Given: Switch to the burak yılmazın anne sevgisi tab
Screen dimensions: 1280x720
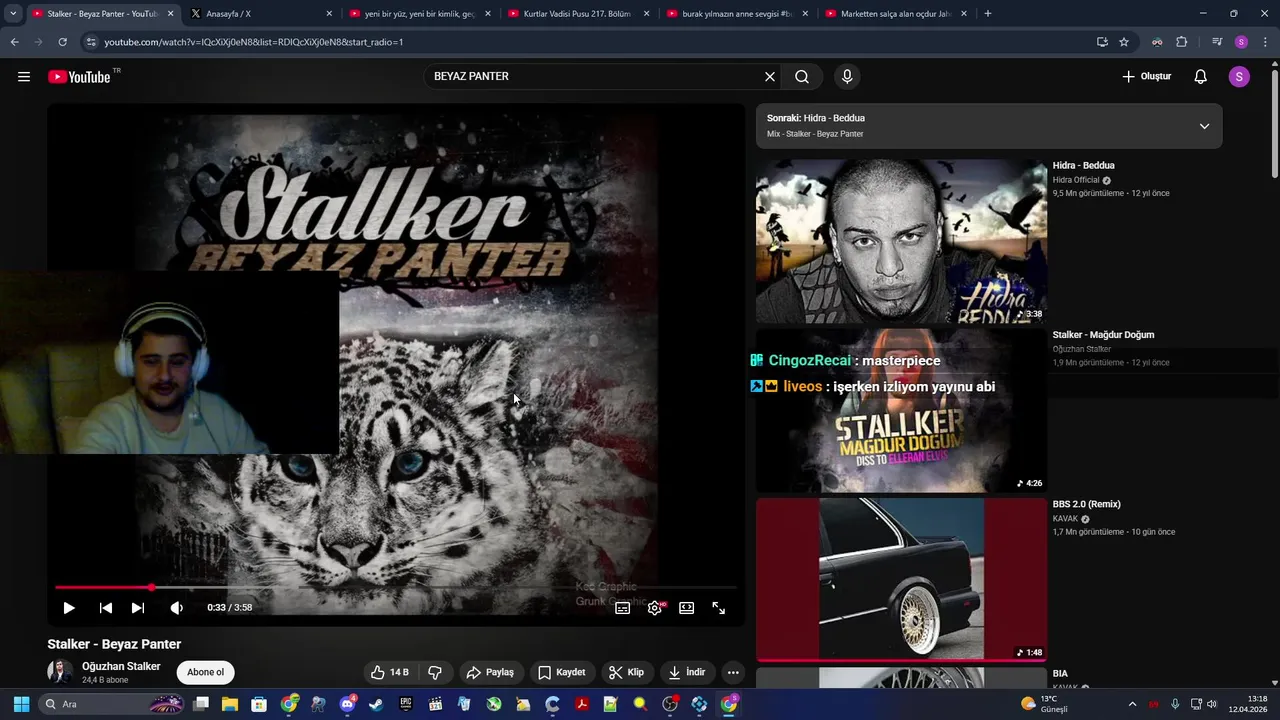Looking at the screenshot, I should point(735,14).
